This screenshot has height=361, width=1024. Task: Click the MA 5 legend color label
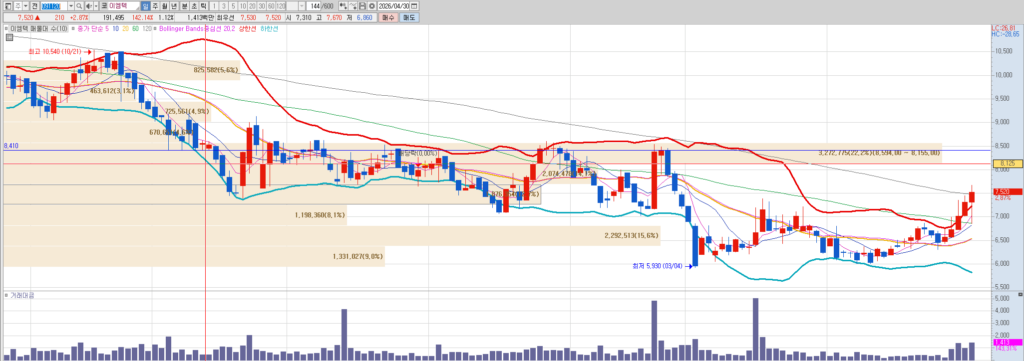pyautogui.click(x=106, y=29)
